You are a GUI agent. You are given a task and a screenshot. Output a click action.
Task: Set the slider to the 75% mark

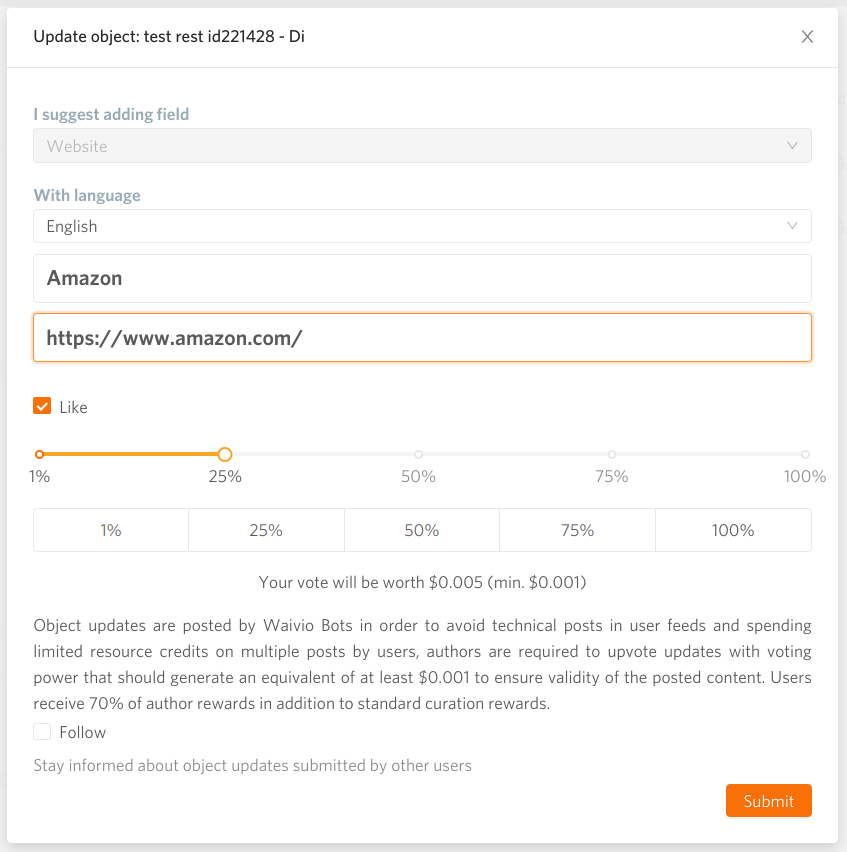(612, 454)
